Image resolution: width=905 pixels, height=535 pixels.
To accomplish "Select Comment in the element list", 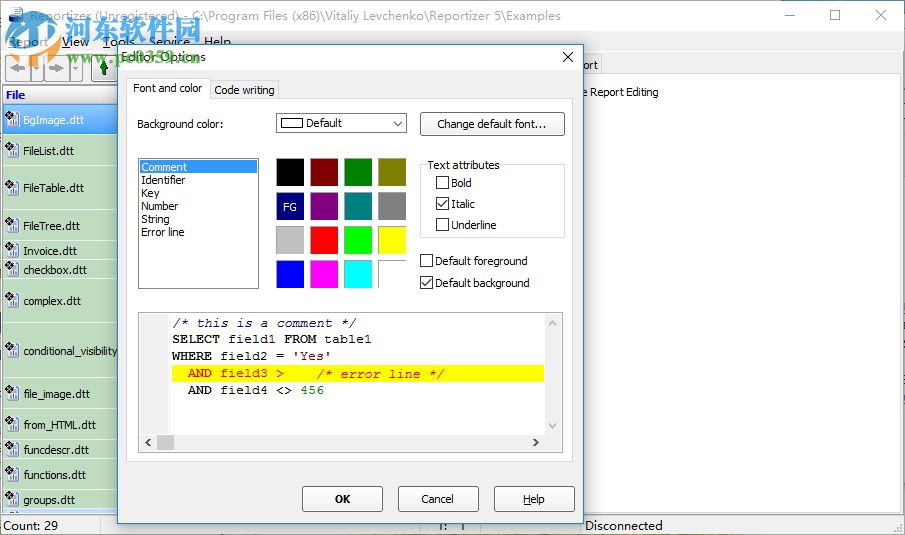I will pyautogui.click(x=198, y=167).
